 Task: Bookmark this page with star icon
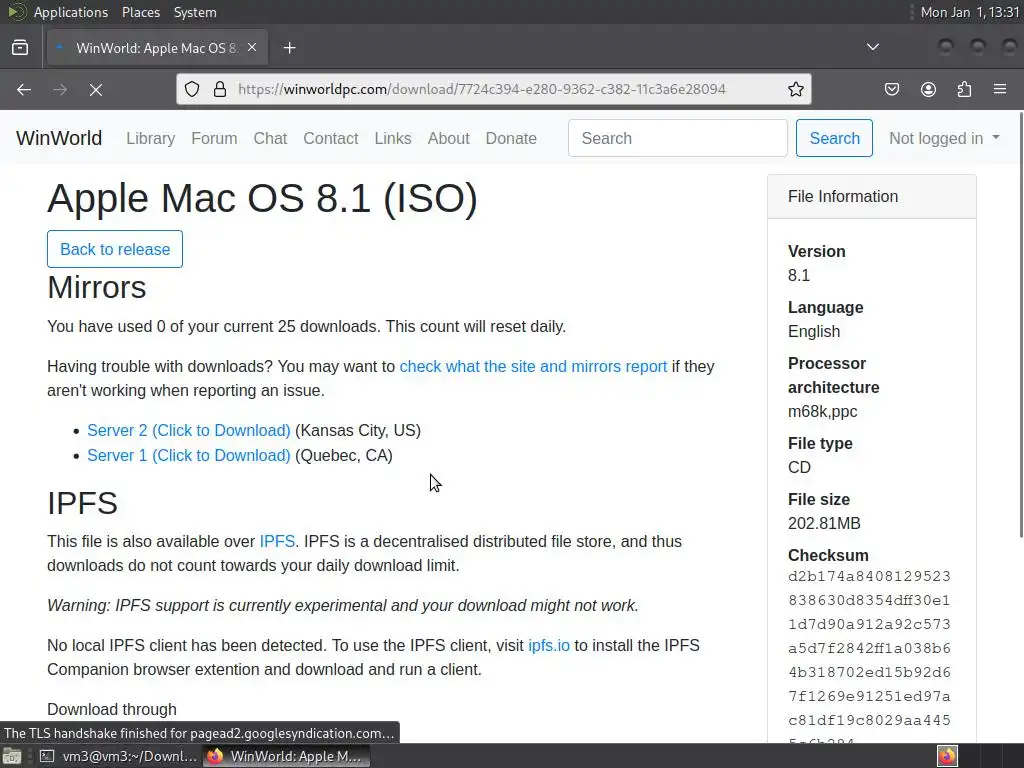(x=795, y=89)
